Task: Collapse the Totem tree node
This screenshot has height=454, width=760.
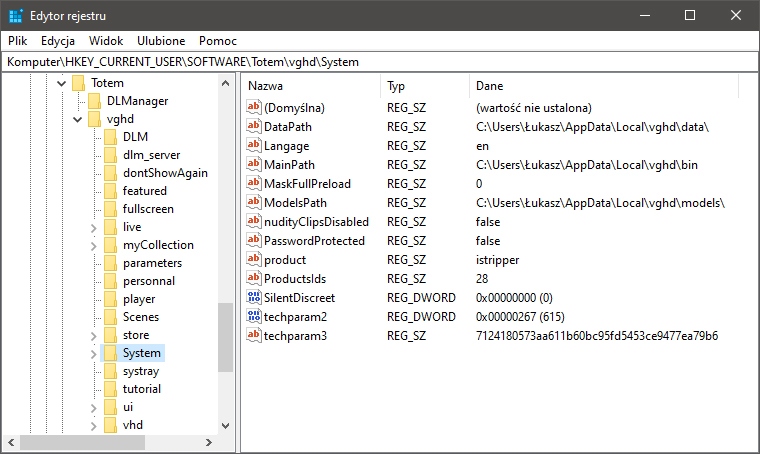Action: (x=61, y=83)
